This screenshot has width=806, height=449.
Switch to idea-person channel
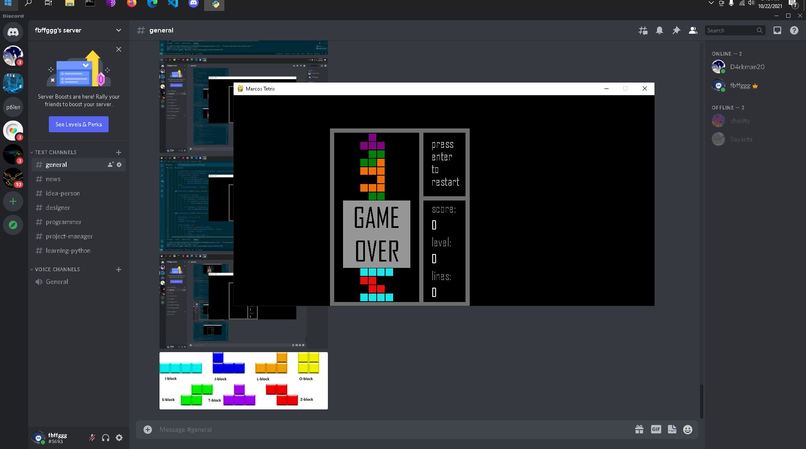tap(78, 193)
